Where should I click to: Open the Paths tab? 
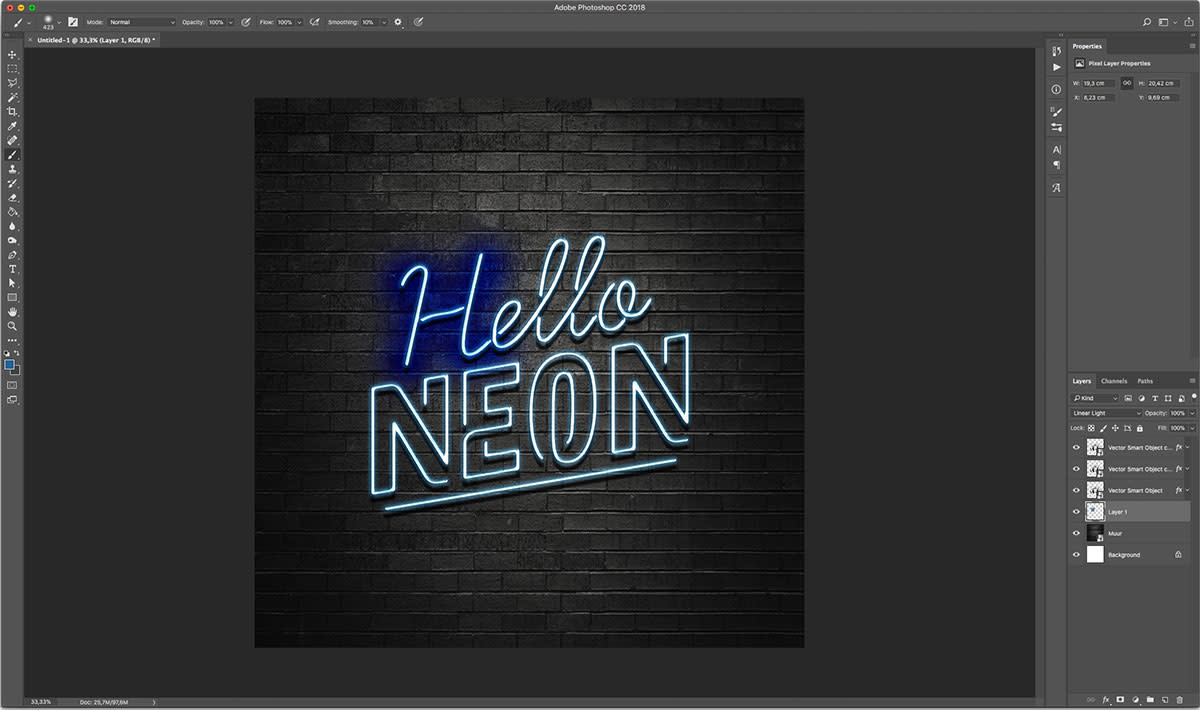pyautogui.click(x=1145, y=381)
